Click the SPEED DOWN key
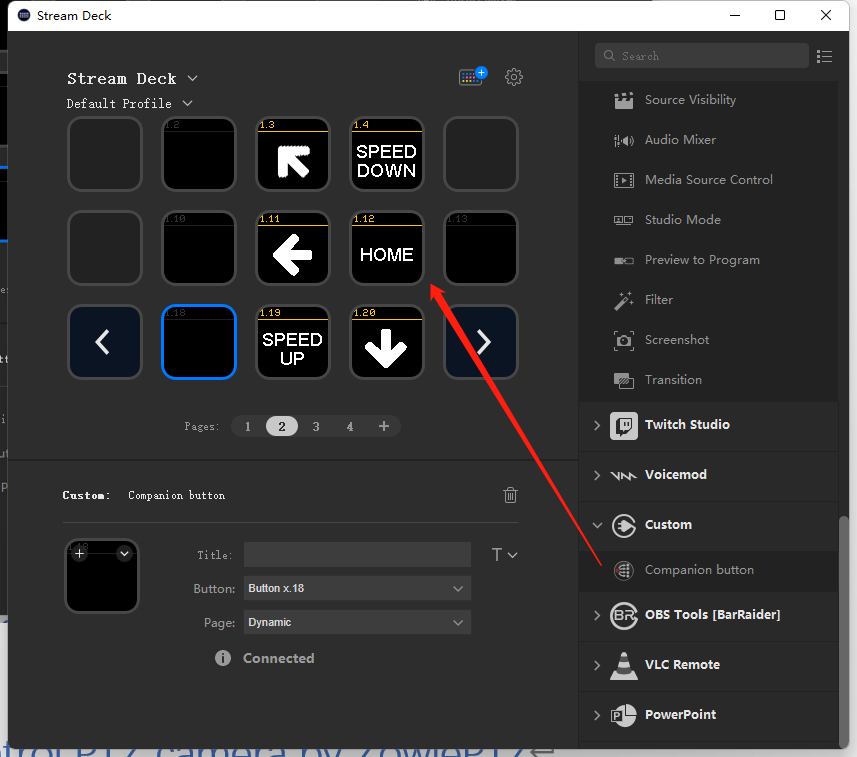857x757 pixels. (x=387, y=154)
